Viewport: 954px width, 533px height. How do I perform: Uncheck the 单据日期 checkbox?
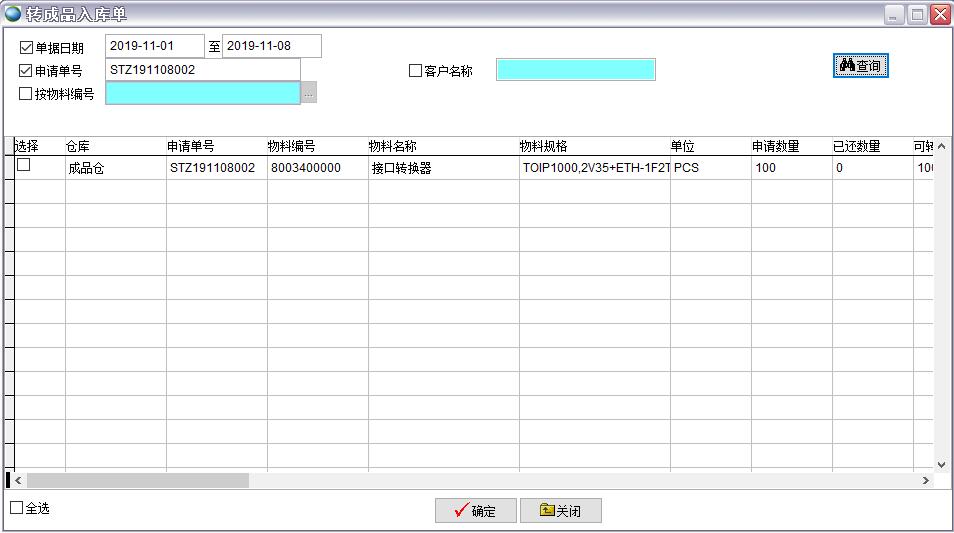click(26, 47)
